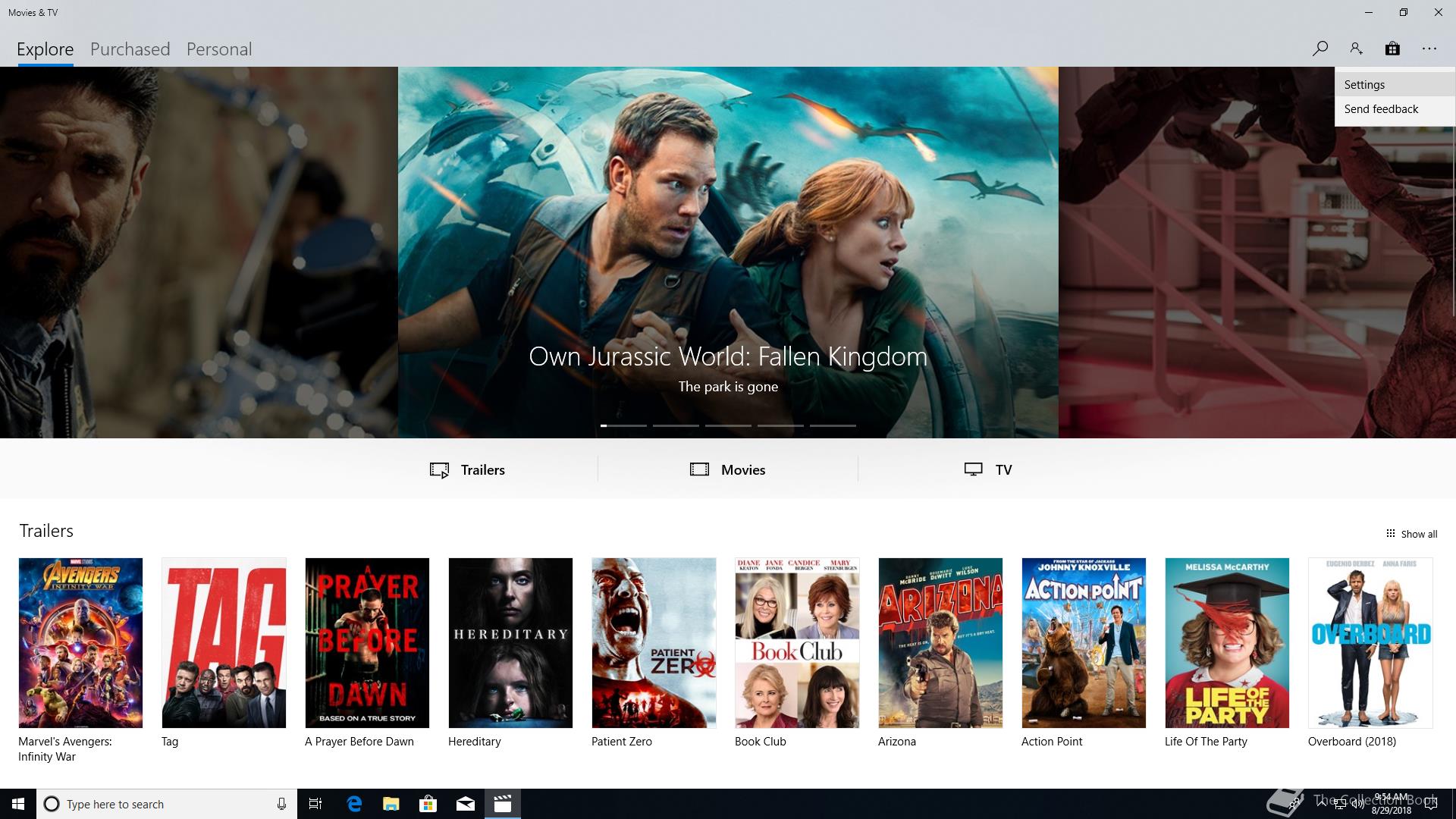The width and height of the screenshot is (1456, 819).
Task: Open Avengers: Infinity War poster
Action: click(80, 643)
